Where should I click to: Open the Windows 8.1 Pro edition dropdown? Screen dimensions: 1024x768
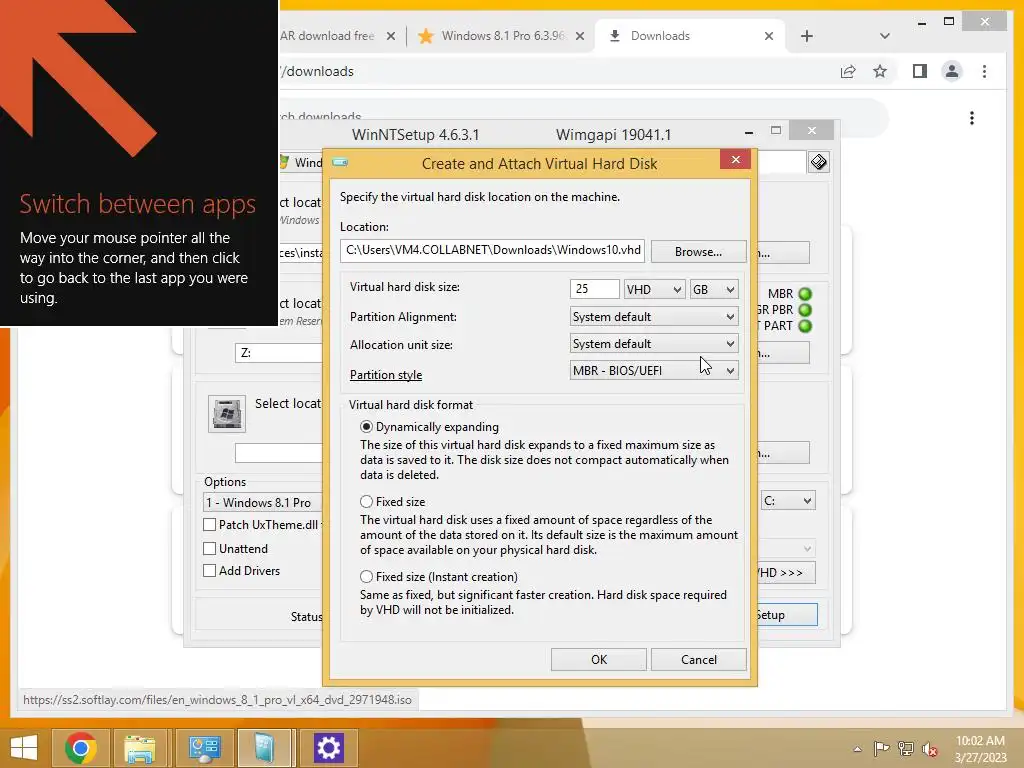coord(263,502)
